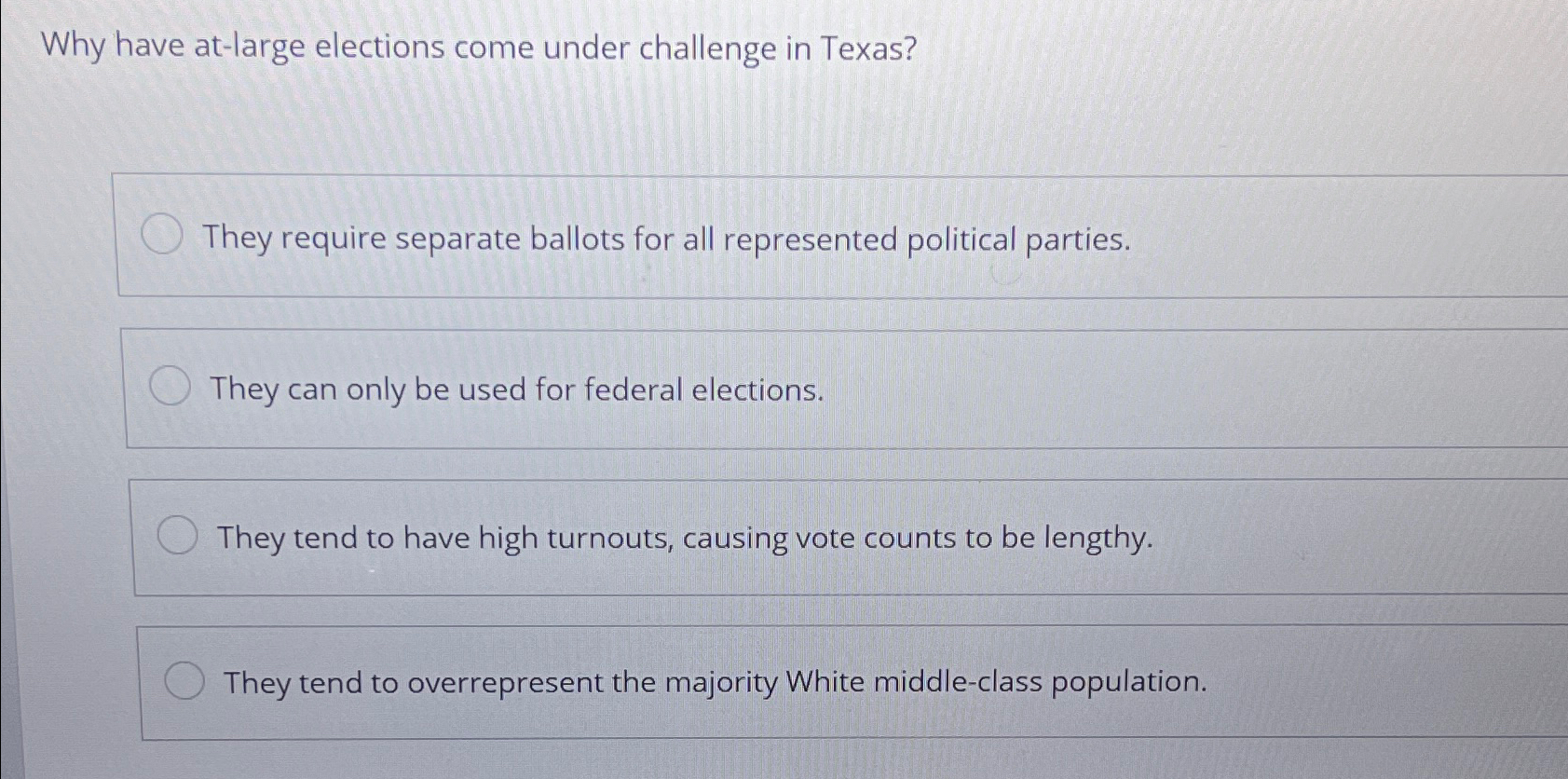
Task: Choose 'They tend to have high turnouts' answer
Action: (x=686, y=538)
